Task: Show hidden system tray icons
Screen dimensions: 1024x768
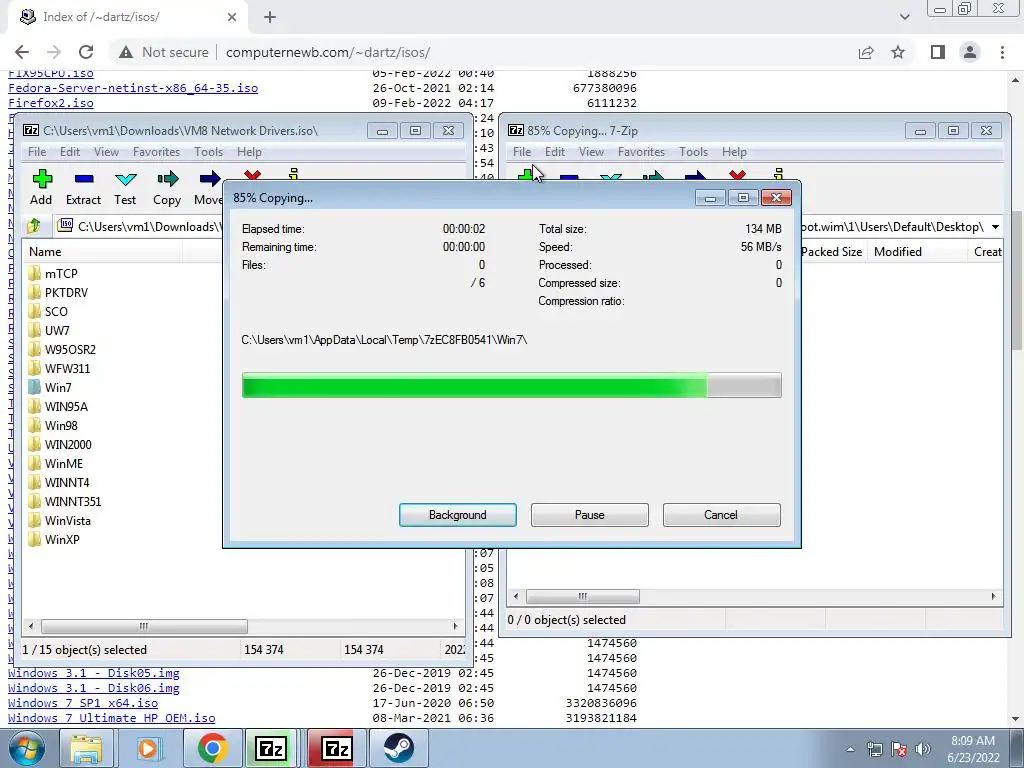Action: tap(850, 749)
